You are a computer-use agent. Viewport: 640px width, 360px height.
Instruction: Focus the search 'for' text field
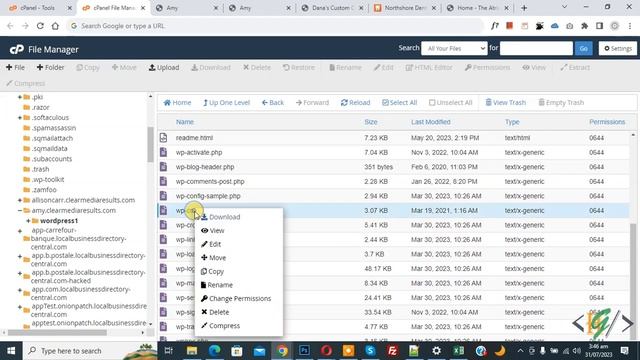[536, 48]
